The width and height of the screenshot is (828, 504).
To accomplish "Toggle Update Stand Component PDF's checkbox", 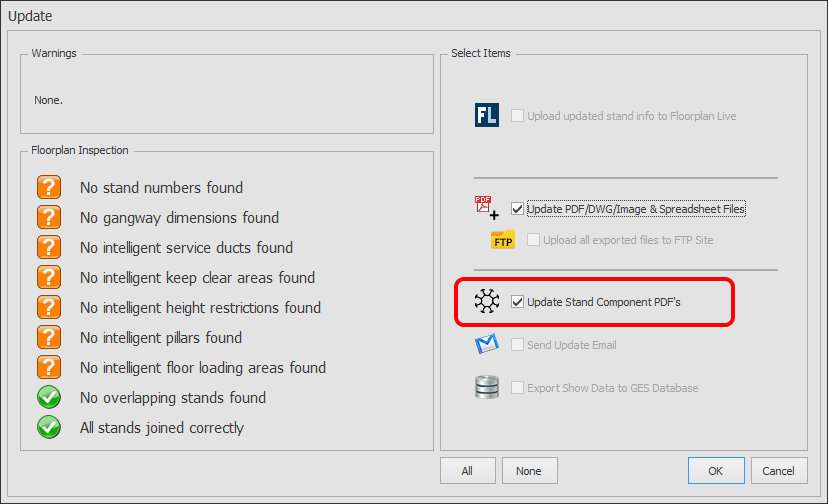I will [x=518, y=302].
